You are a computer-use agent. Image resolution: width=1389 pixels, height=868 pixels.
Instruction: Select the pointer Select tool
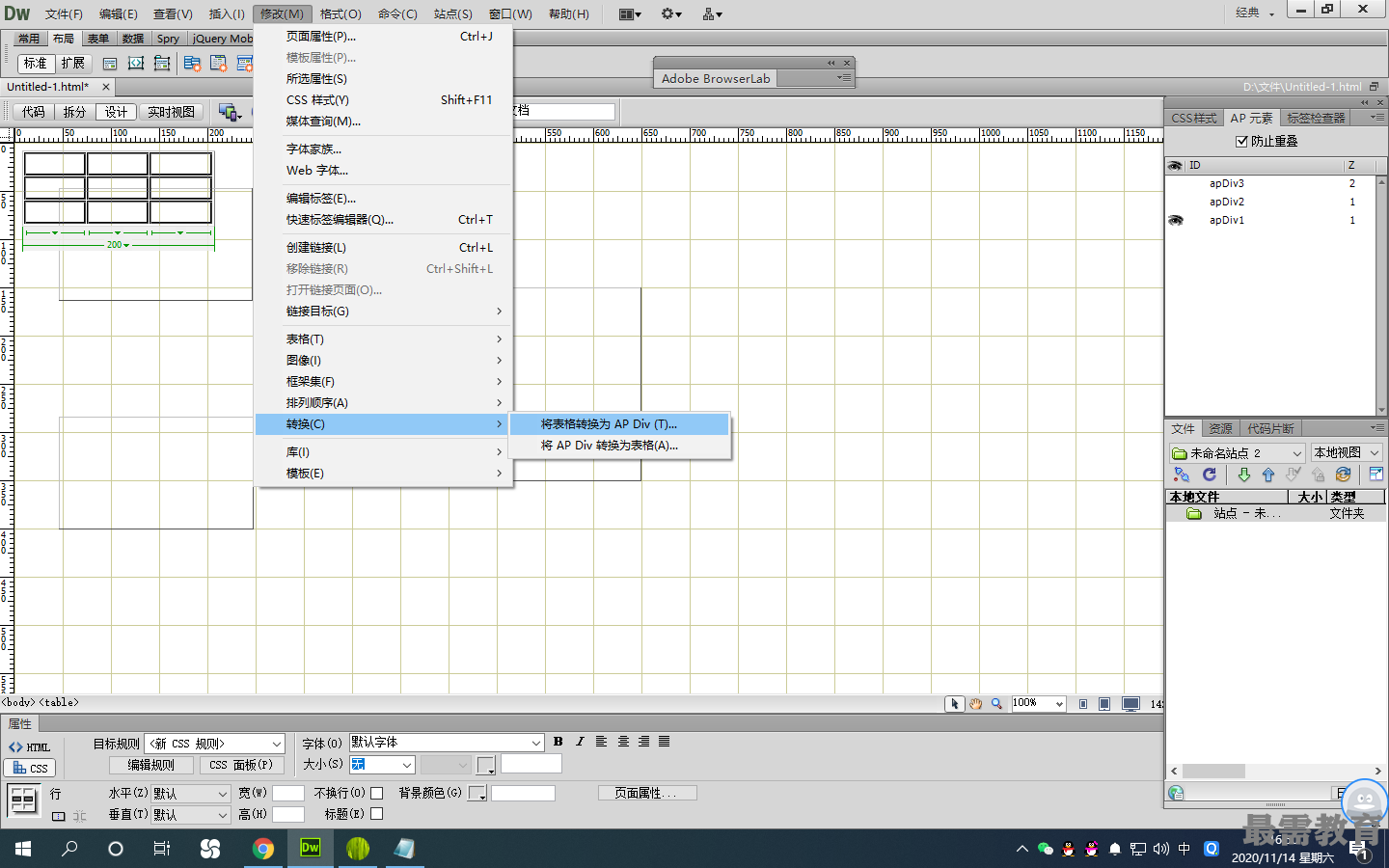click(x=955, y=704)
